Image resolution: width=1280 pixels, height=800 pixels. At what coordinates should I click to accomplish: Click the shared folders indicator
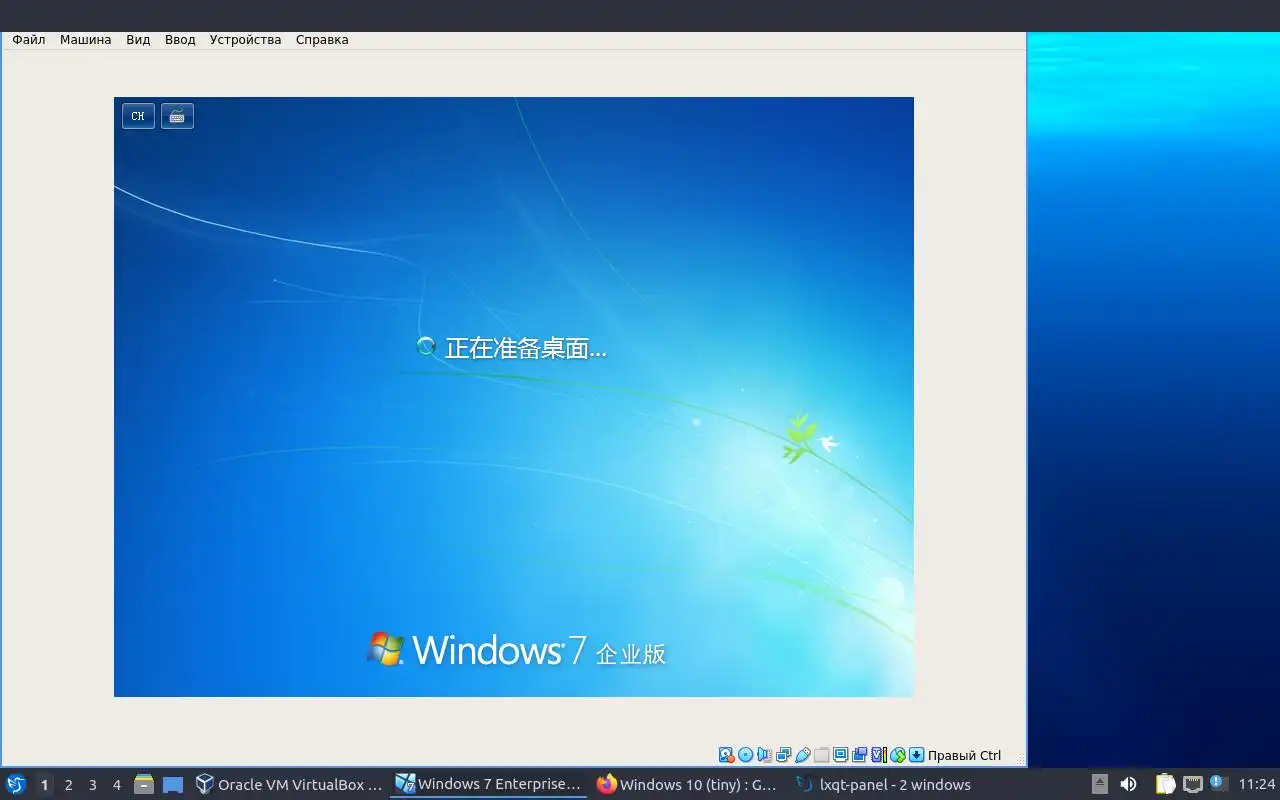pos(822,755)
